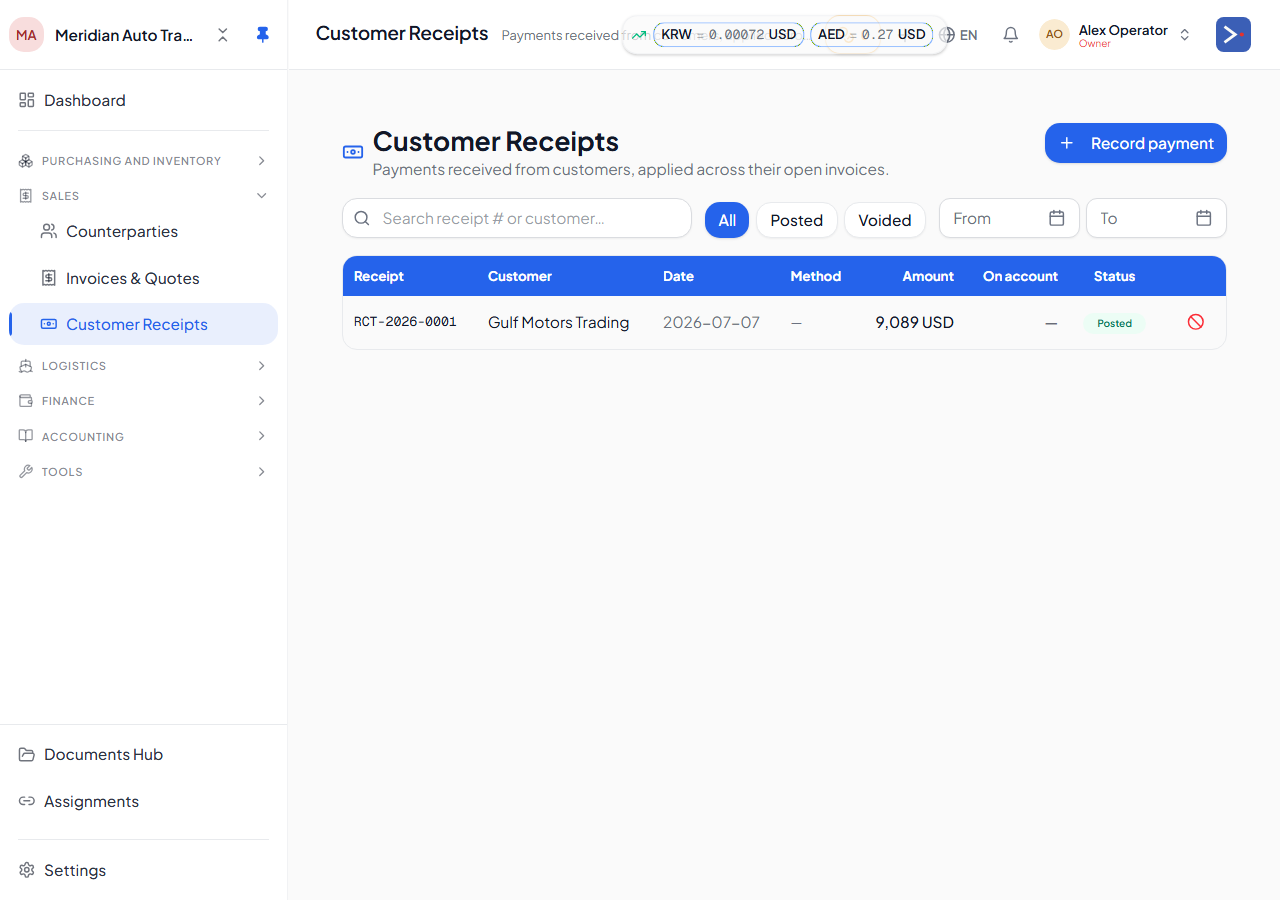Select the All filter
The image size is (1280, 900).
coord(727,220)
